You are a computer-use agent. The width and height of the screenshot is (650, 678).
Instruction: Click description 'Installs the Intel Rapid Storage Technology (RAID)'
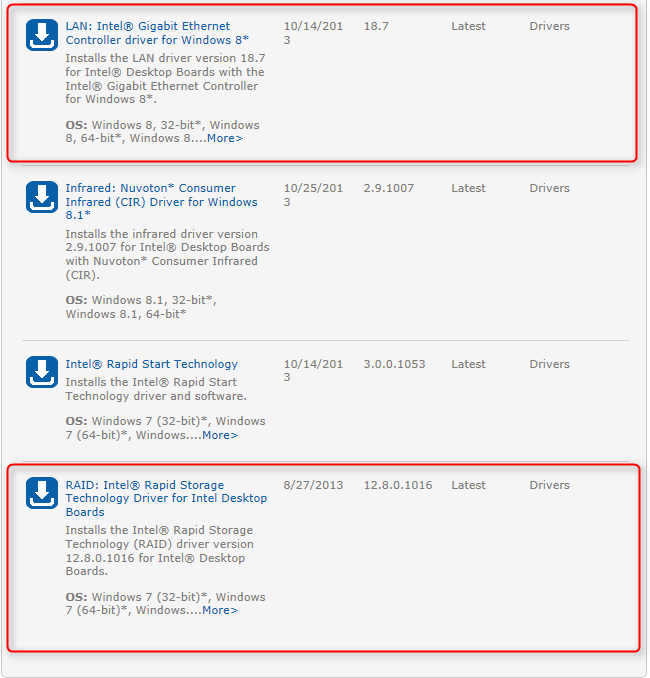pyautogui.click(x=160, y=550)
